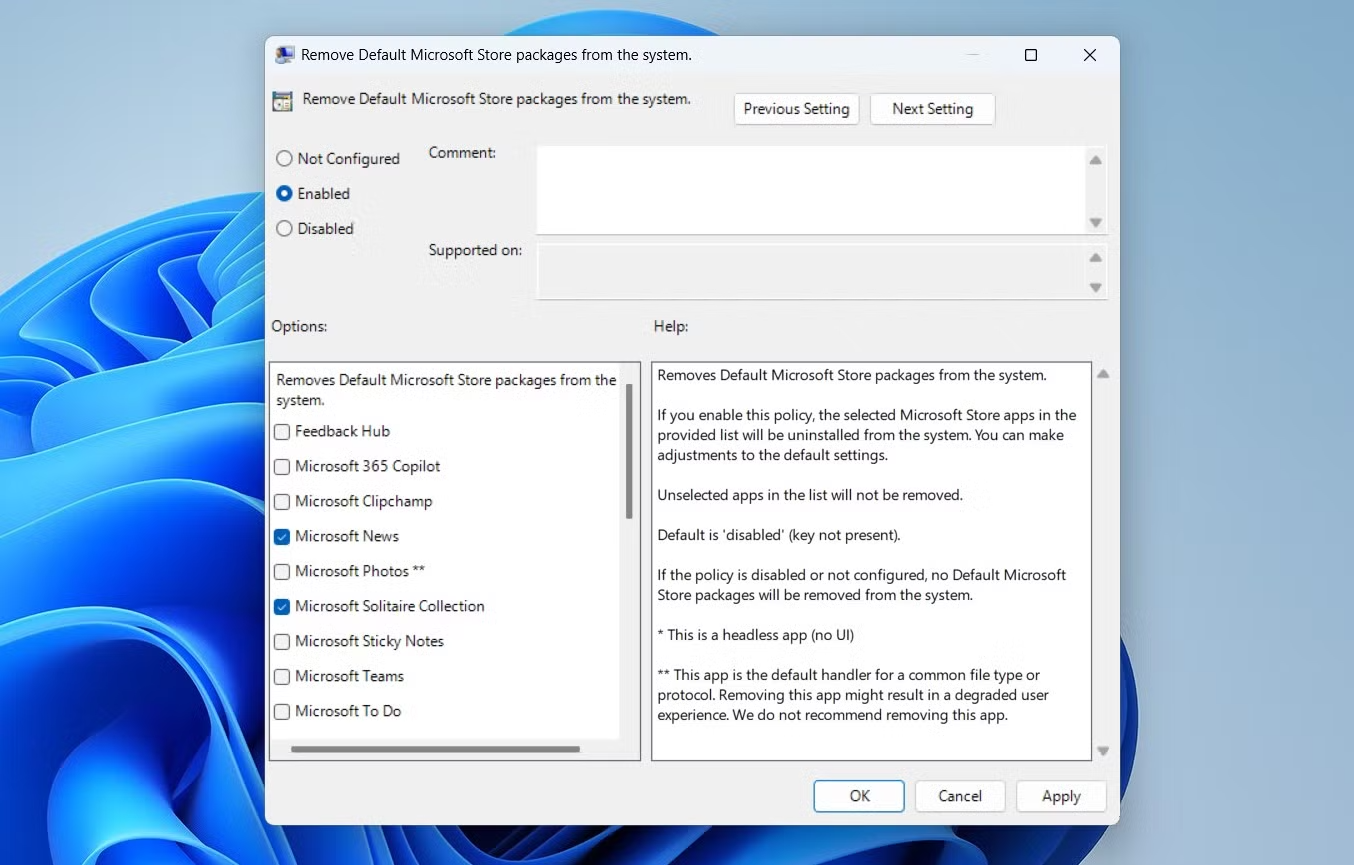Check the Microsoft 365 Copilot checkbox
Viewport: 1354px width, 865px height.
coord(282,467)
